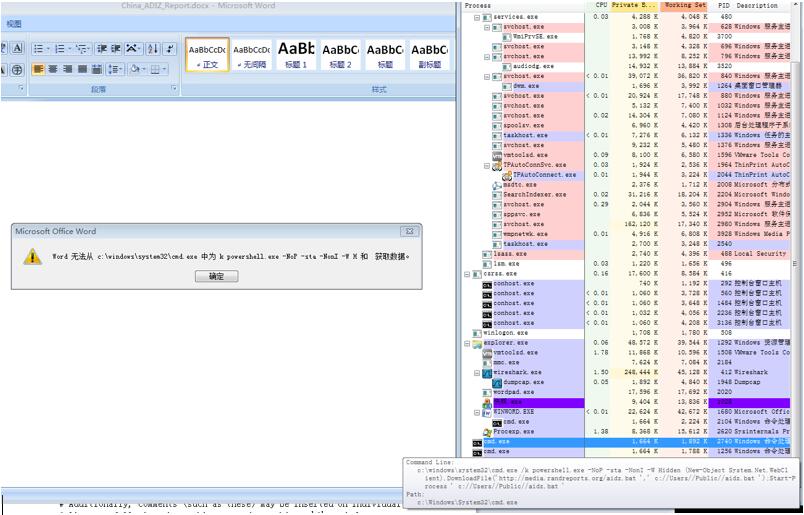The height and width of the screenshot is (515, 804).
Task: Open the Numbering dropdown arrow
Action: tap(69, 49)
